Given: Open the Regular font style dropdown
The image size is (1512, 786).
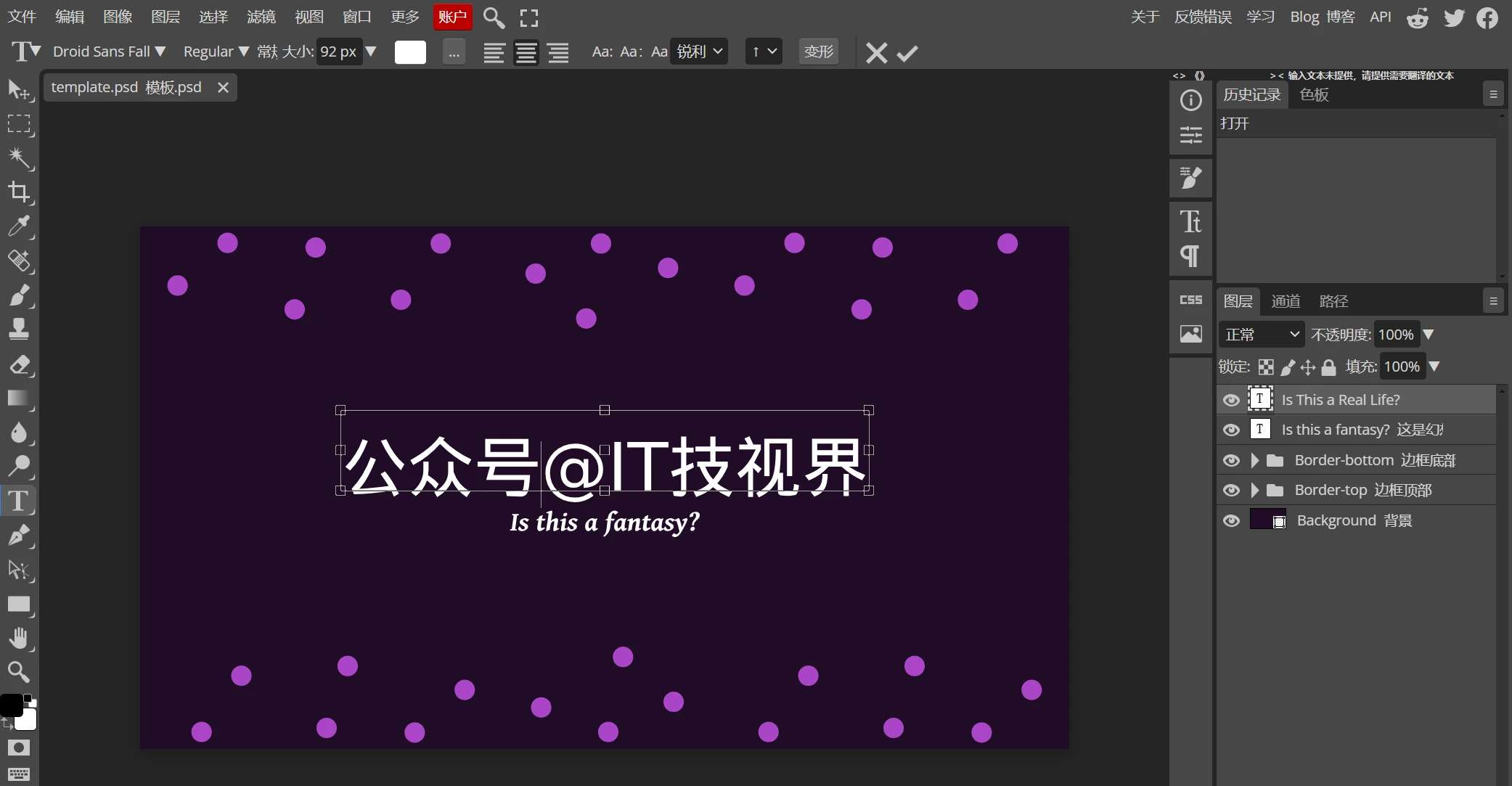Looking at the screenshot, I should [216, 52].
